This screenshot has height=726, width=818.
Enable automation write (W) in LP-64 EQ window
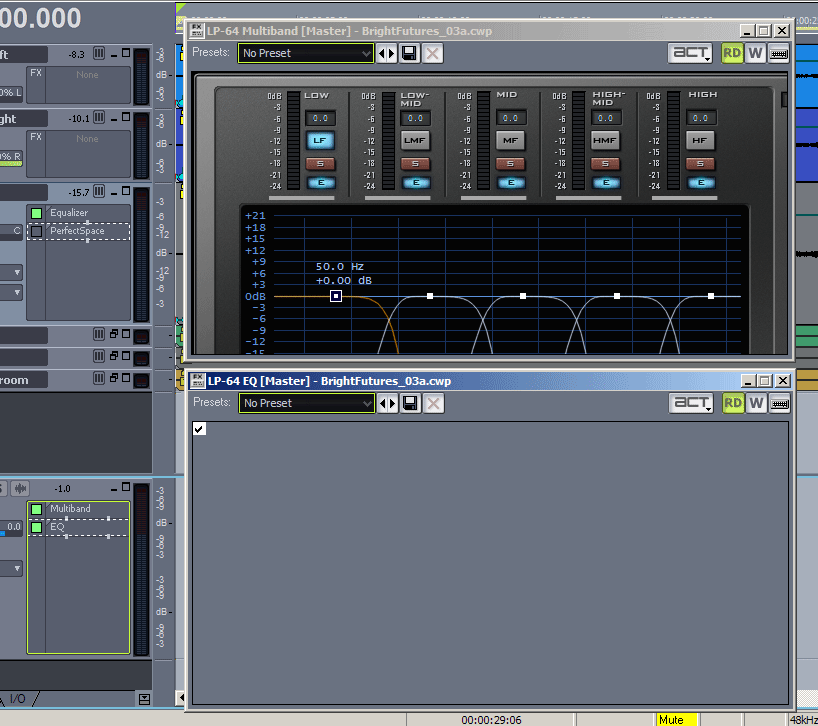pyautogui.click(x=756, y=403)
